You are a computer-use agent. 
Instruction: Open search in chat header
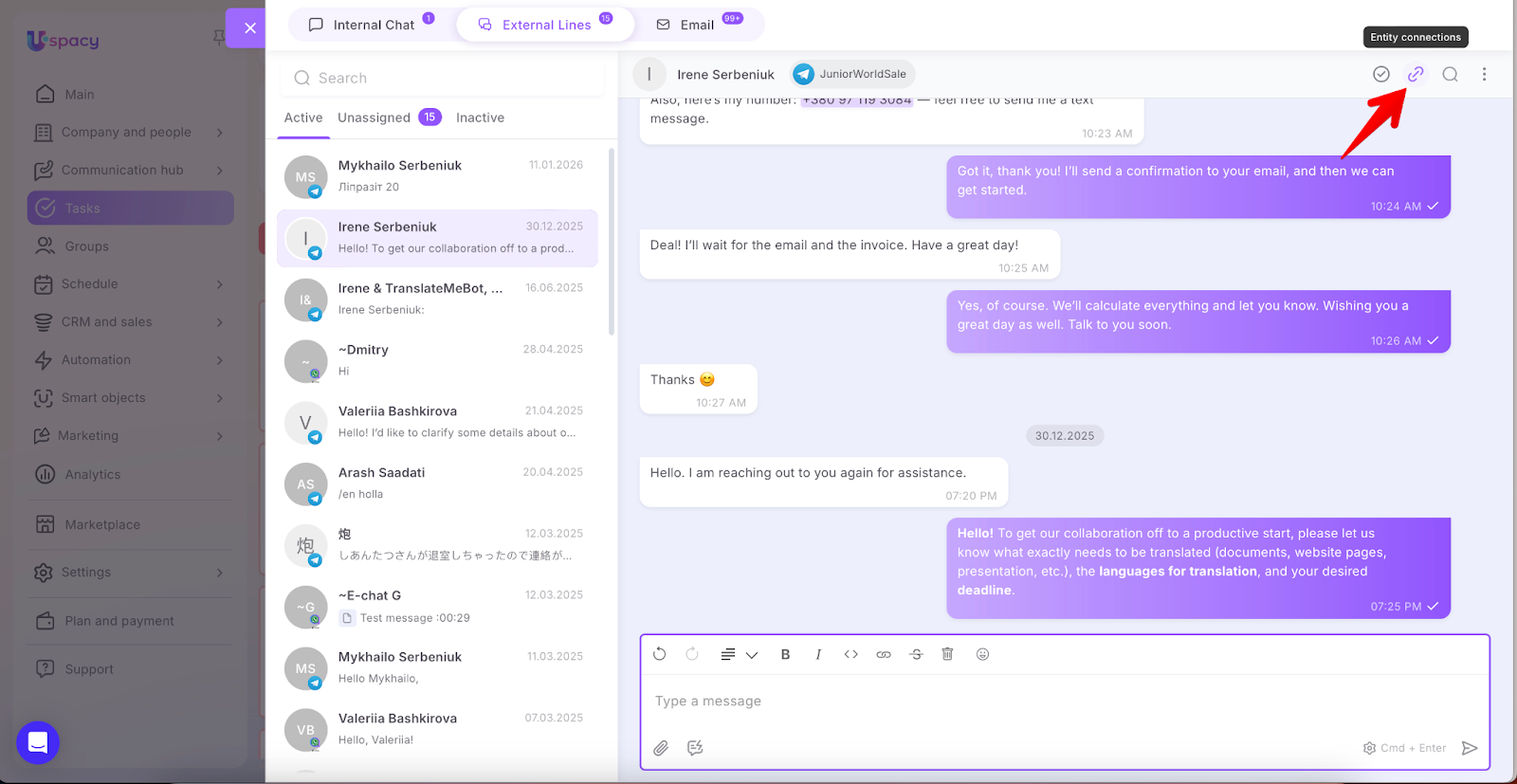[1450, 74]
